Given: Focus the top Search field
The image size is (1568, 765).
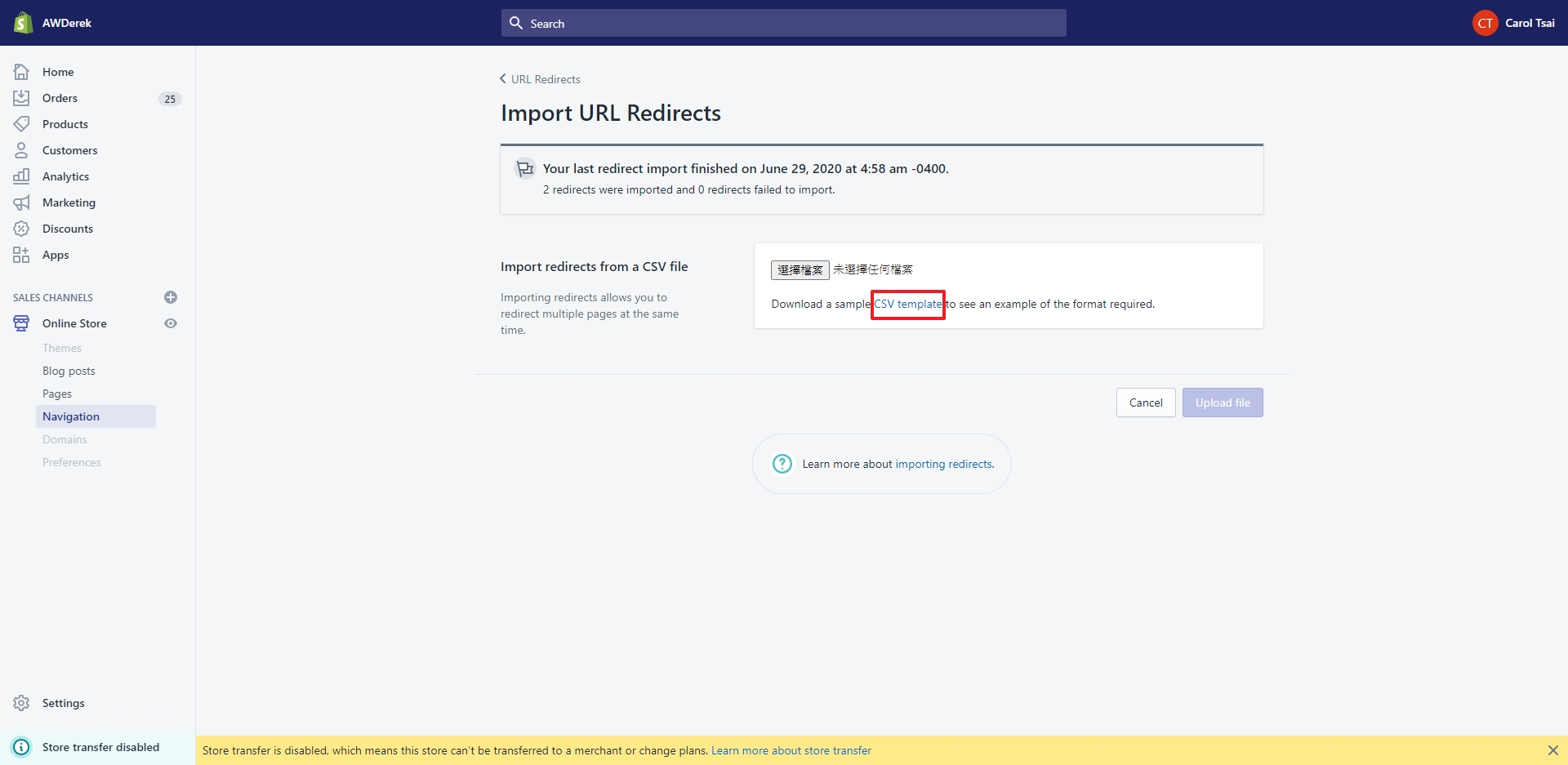Looking at the screenshot, I should pos(783,24).
